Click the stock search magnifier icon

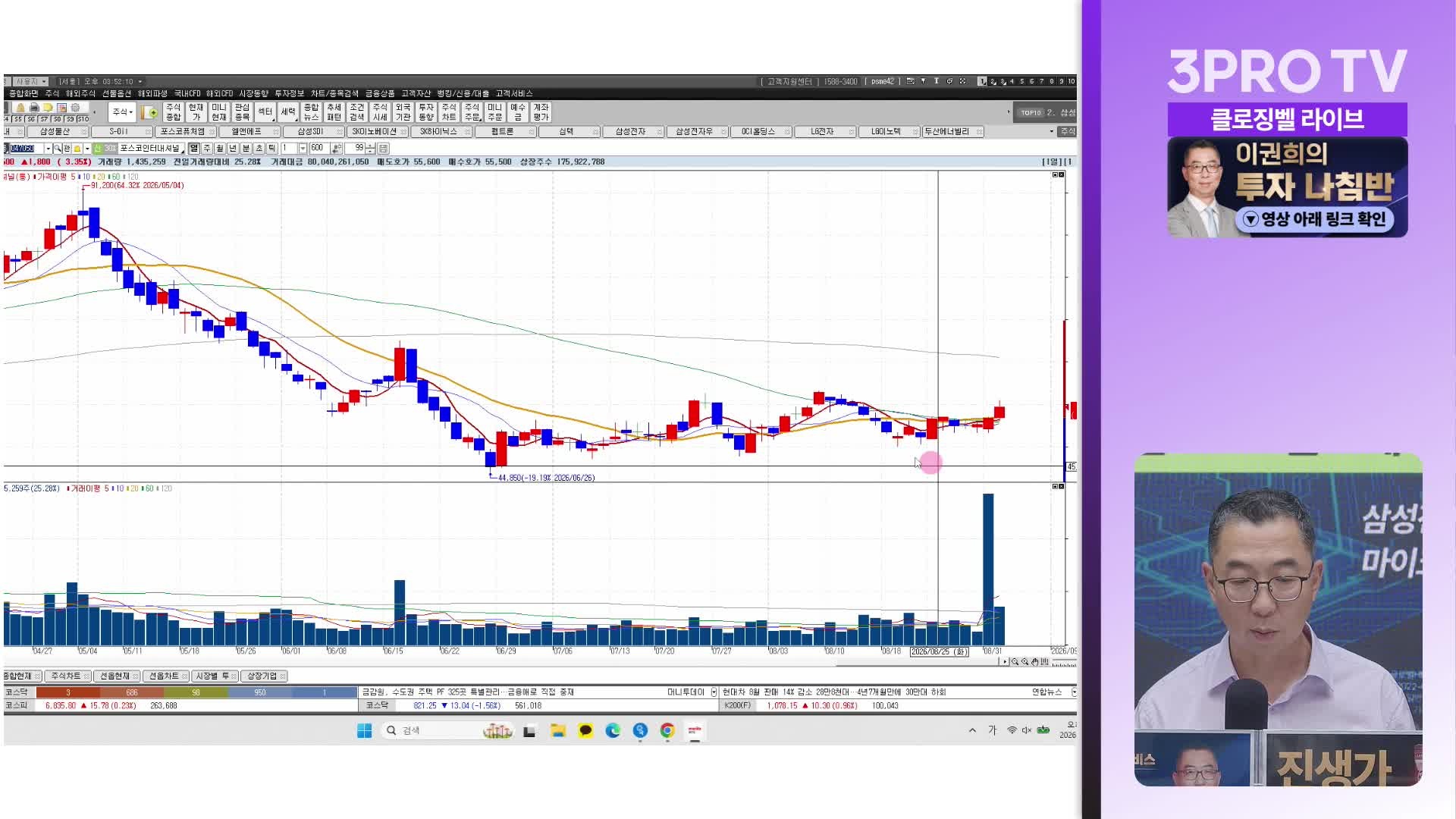(x=58, y=148)
